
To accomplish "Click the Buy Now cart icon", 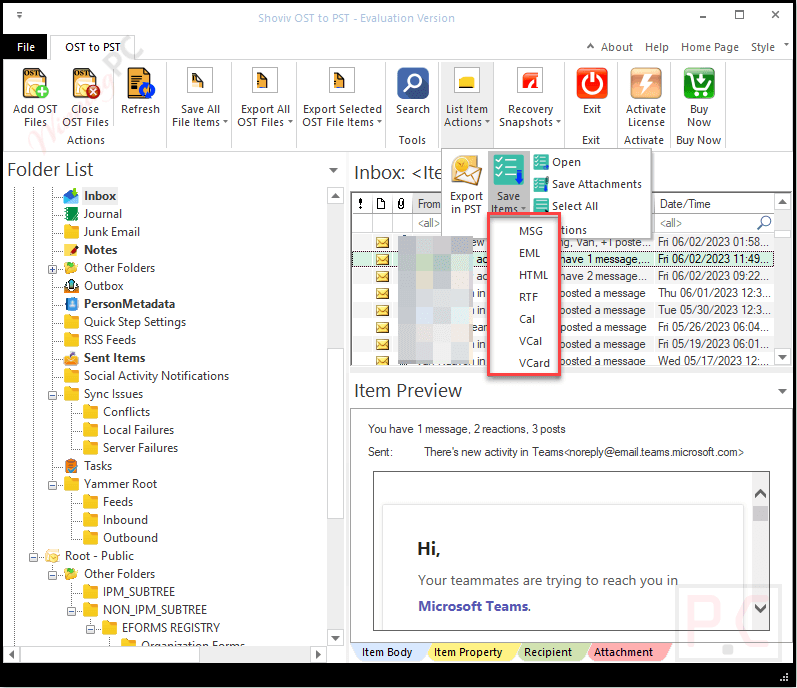I will point(699,83).
